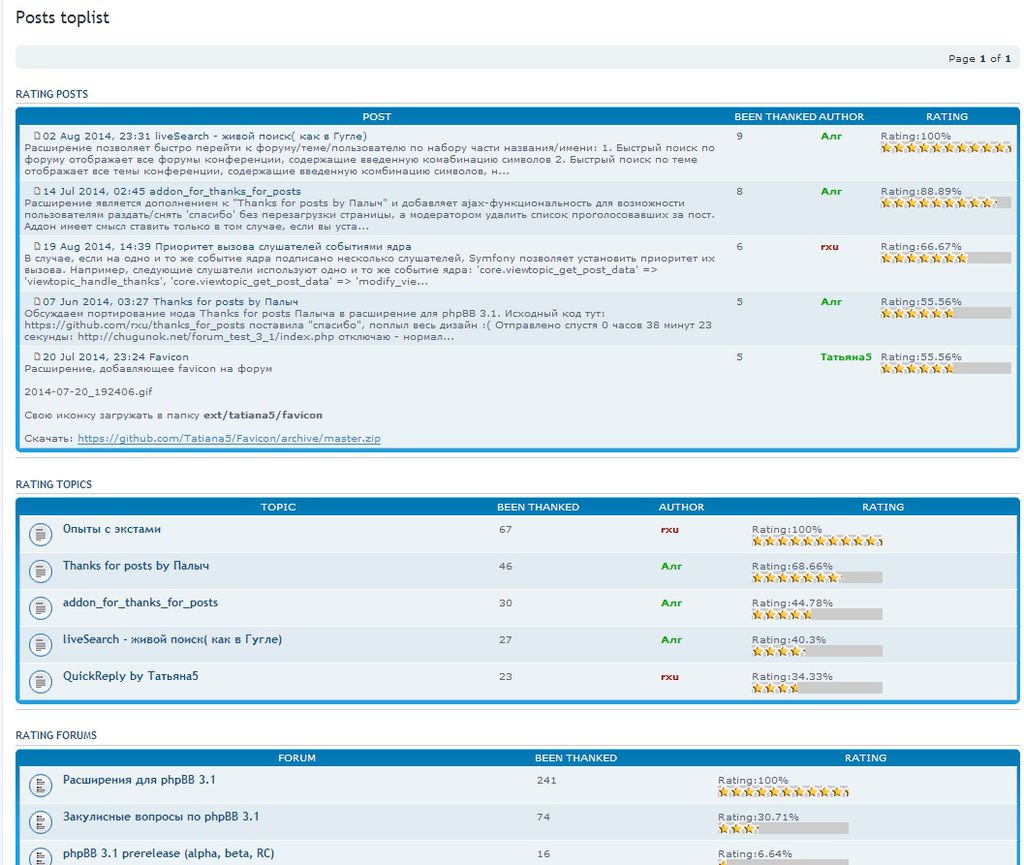The image size is (1024, 865).
Task: Open topic QuickReply by Татьяна5
Action: 131,676
